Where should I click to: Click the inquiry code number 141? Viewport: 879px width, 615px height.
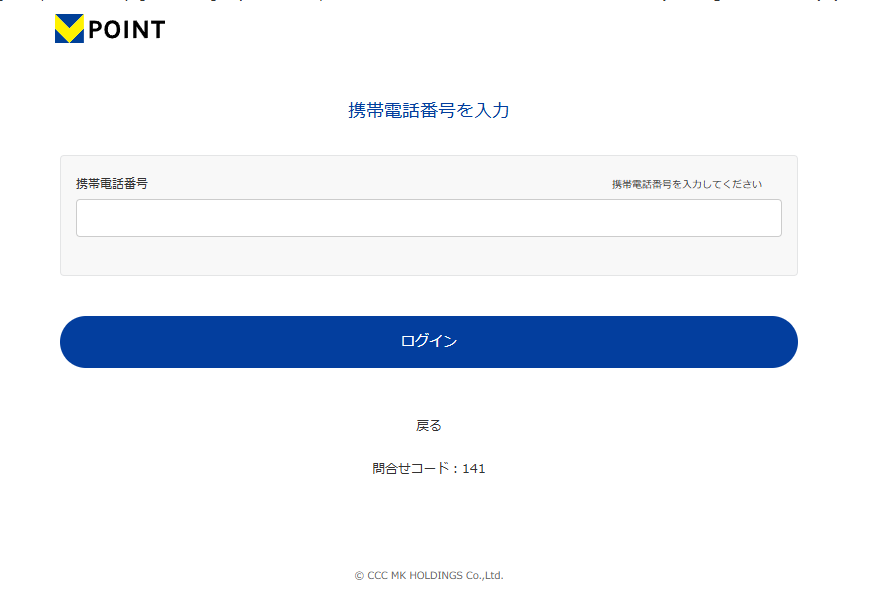tap(474, 468)
